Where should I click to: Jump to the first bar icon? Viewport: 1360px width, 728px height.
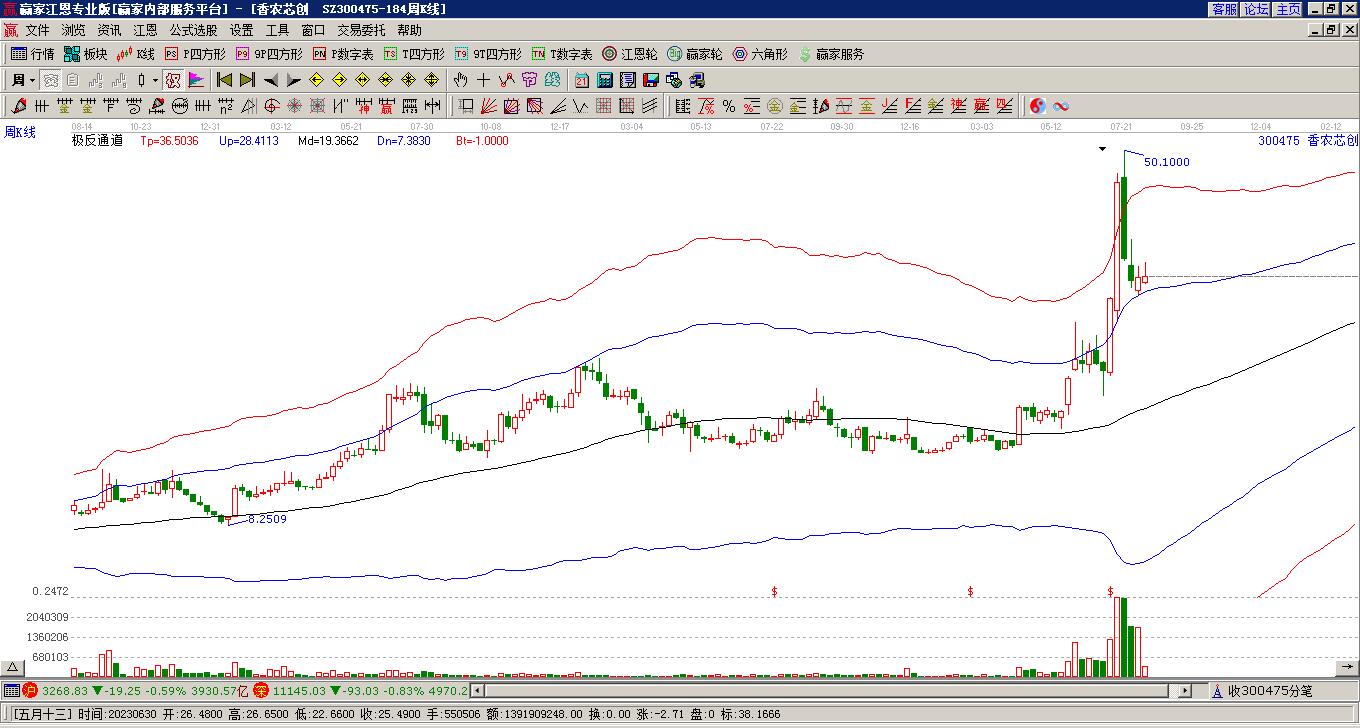coord(225,80)
